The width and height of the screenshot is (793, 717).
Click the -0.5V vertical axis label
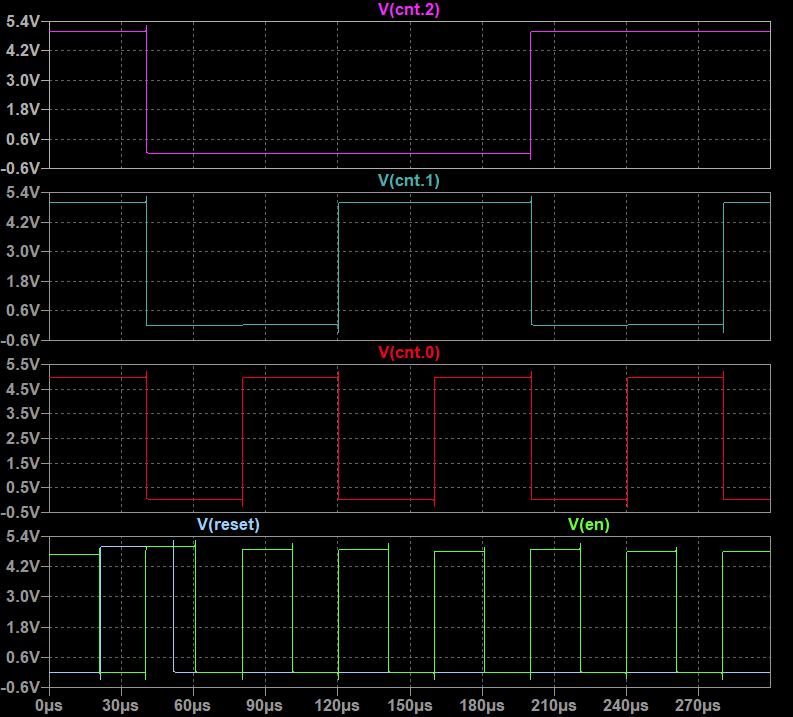[20, 512]
